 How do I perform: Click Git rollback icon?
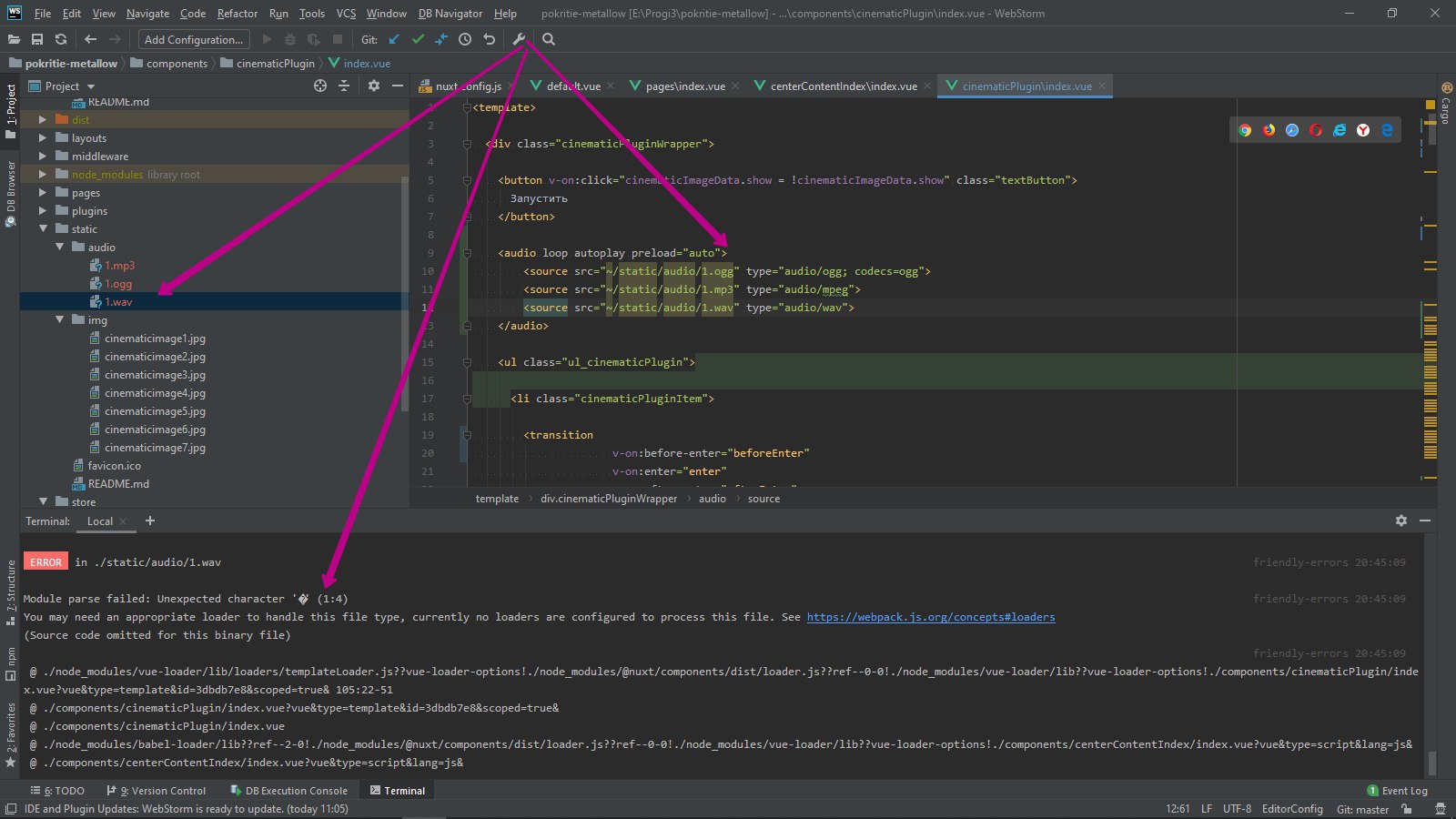pyautogui.click(x=489, y=39)
